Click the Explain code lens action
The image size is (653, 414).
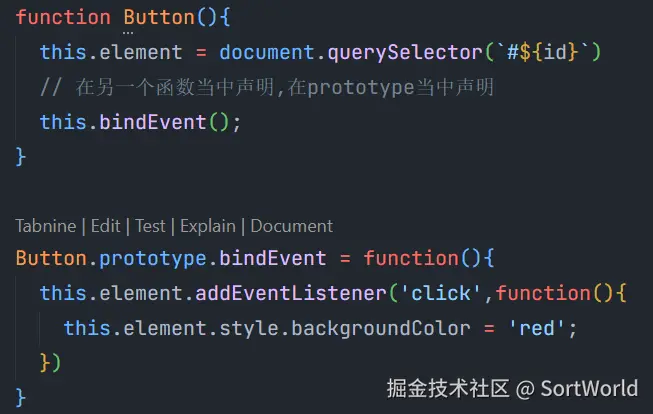(209, 226)
